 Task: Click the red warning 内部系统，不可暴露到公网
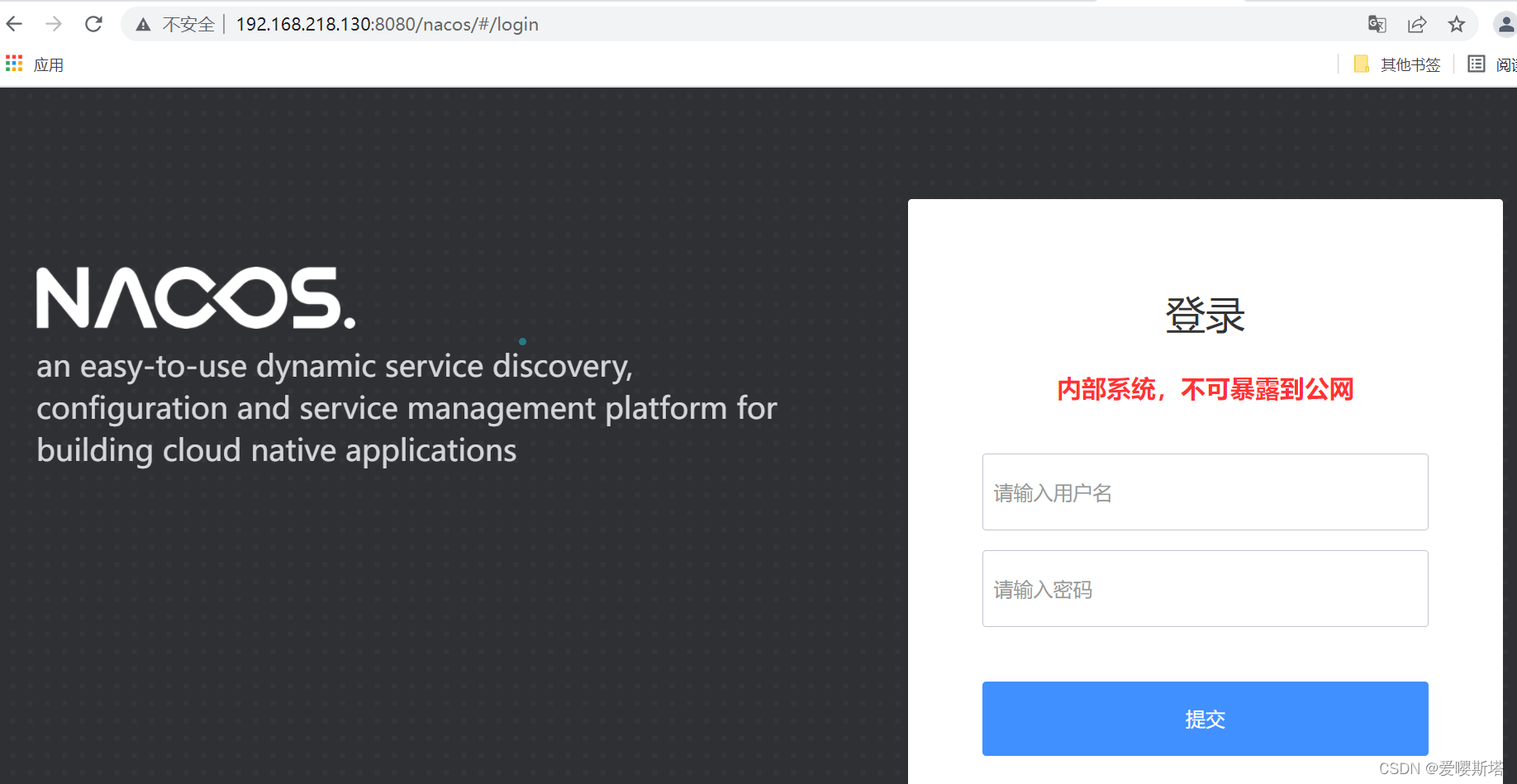tap(1205, 389)
